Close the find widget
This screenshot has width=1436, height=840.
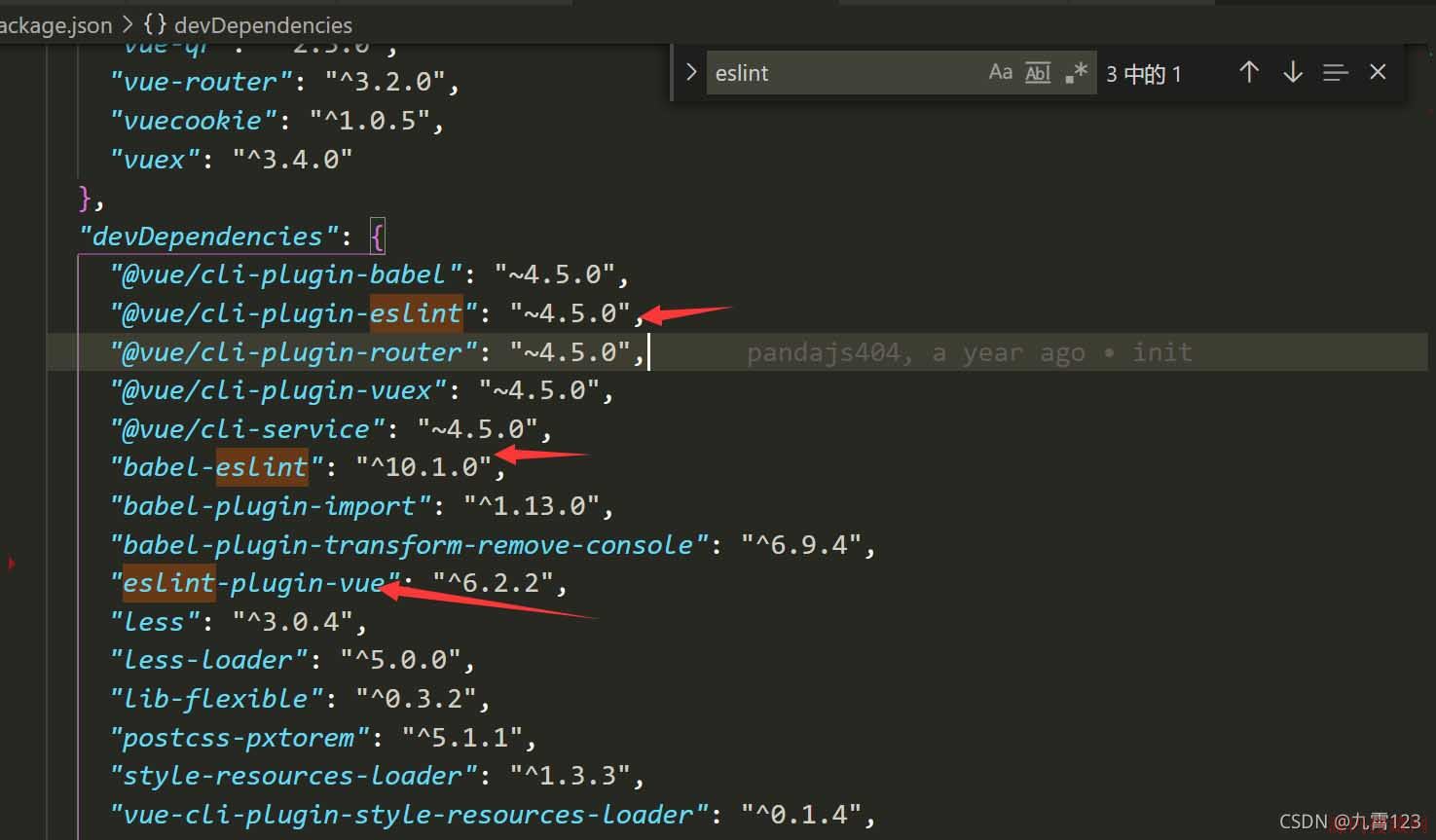[1378, 72]
